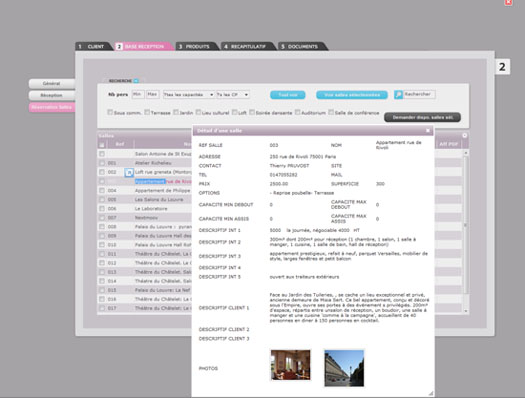Viewport: 525px width, 398px height.
Task: Open the 3 Produits tab
Action: pyautogui.click(x=196, y=46)
